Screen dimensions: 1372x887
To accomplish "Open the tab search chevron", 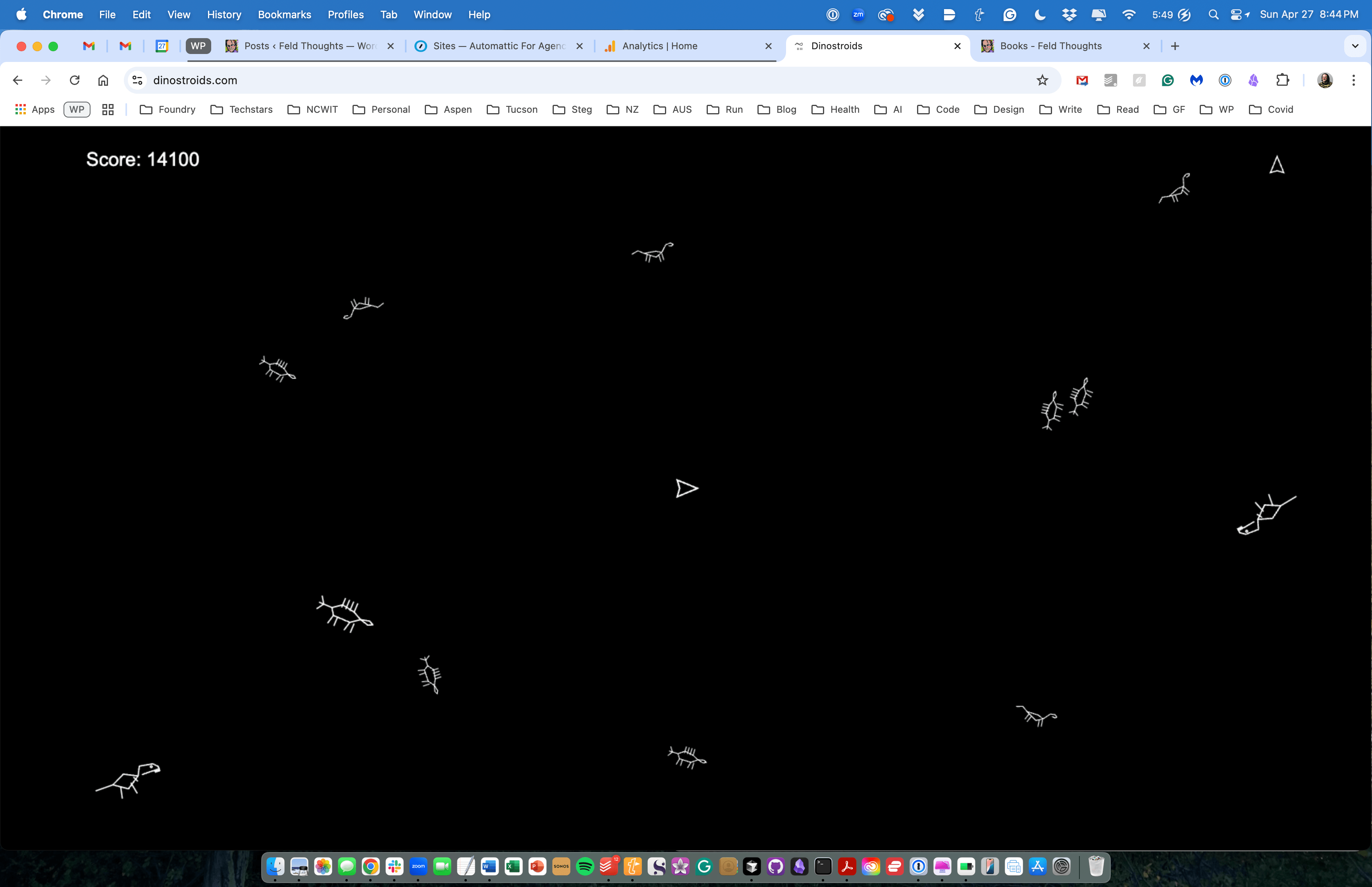I will [1355, 46].
